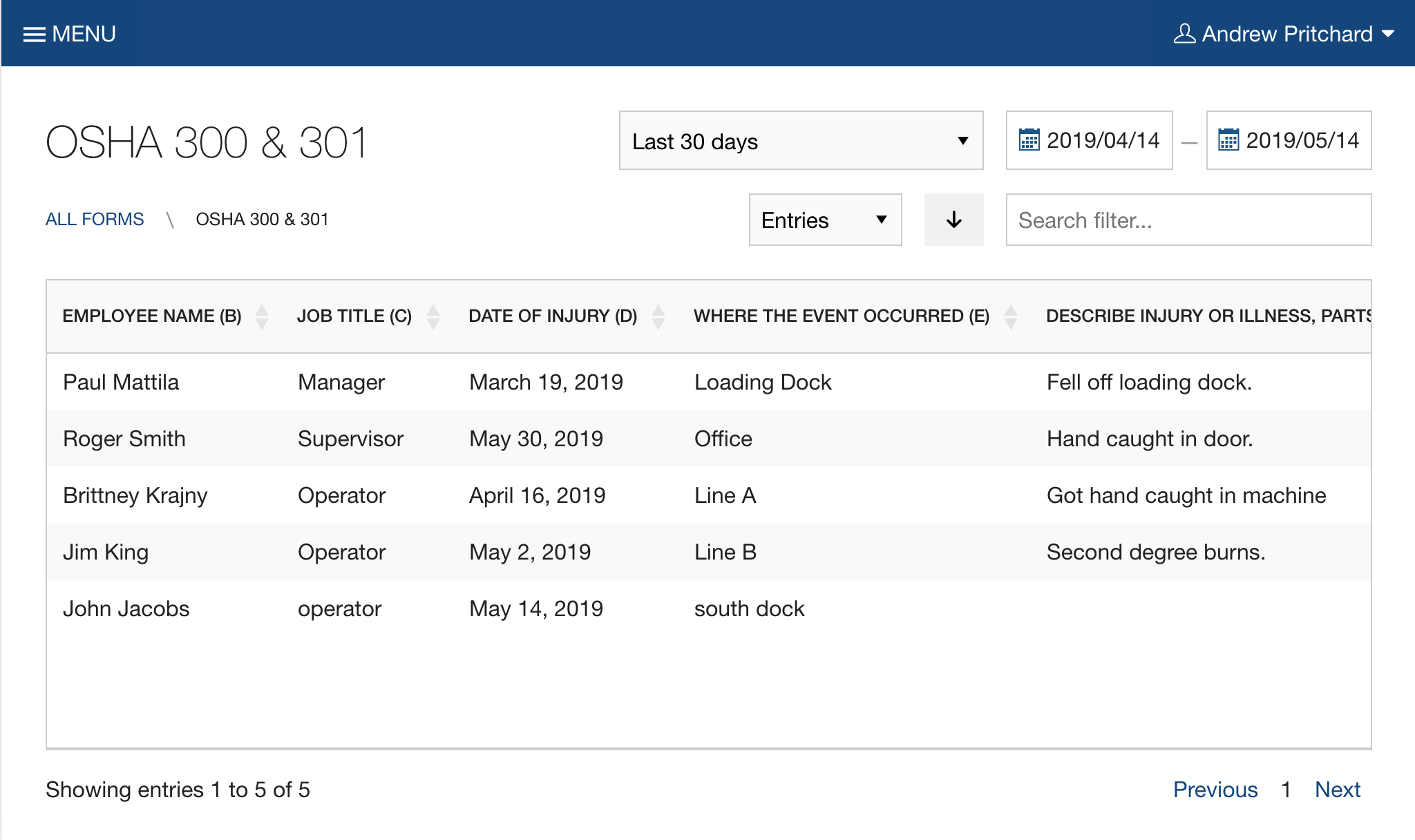Select page 1 in pagination
Viewport: 1415px width, 840px height.
point(1286,790)
